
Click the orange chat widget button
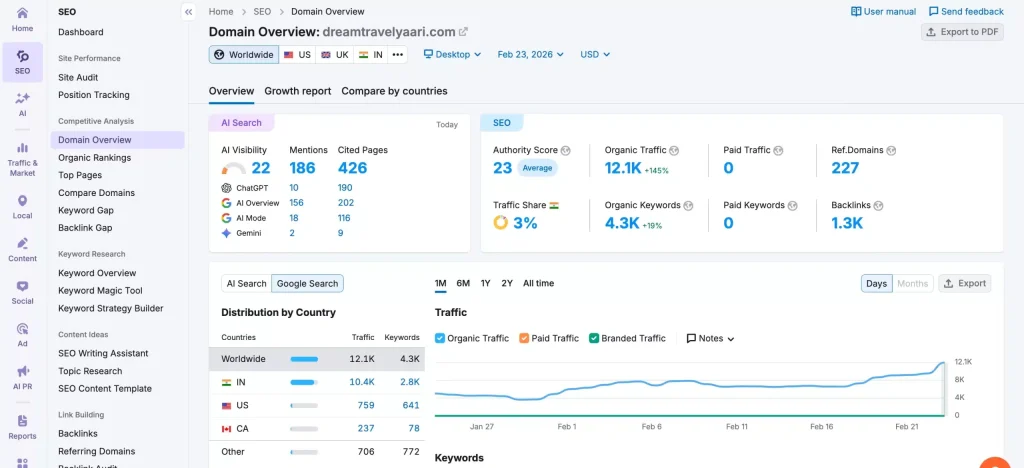[x=995, y=462]
